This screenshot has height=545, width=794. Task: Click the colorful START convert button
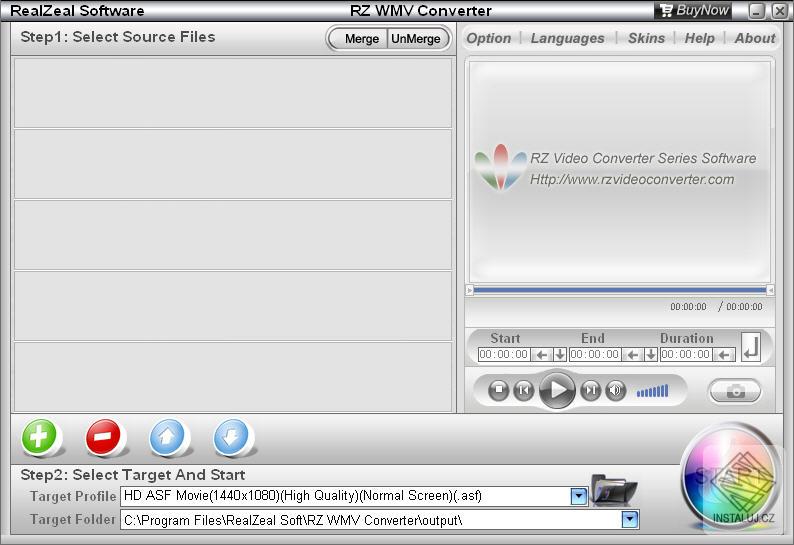pos(730,477)
